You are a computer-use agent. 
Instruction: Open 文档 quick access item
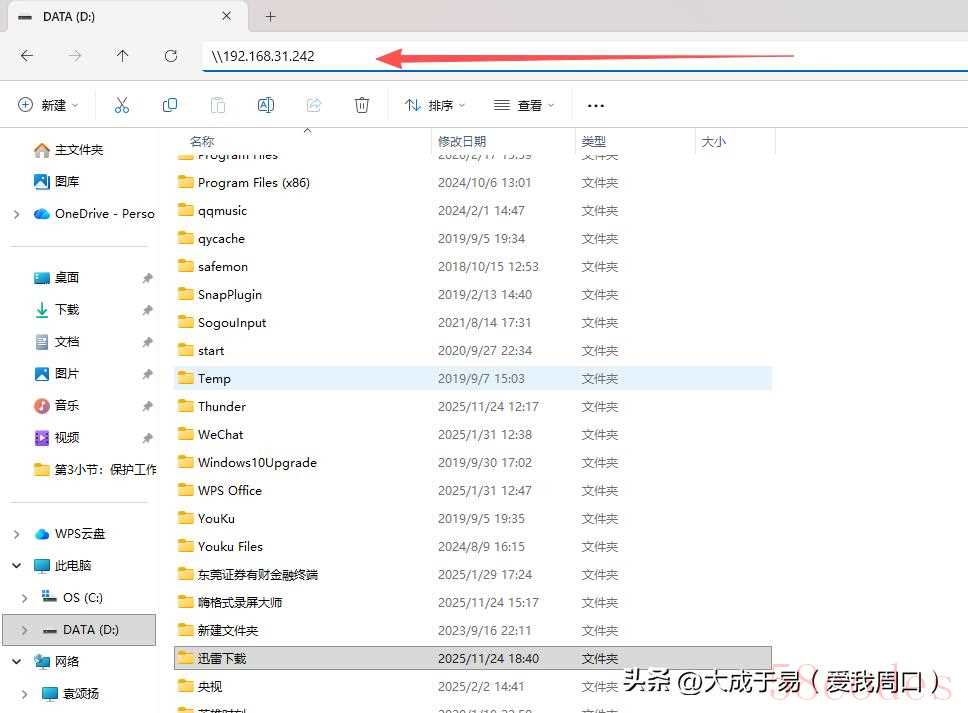coord(56,342)
